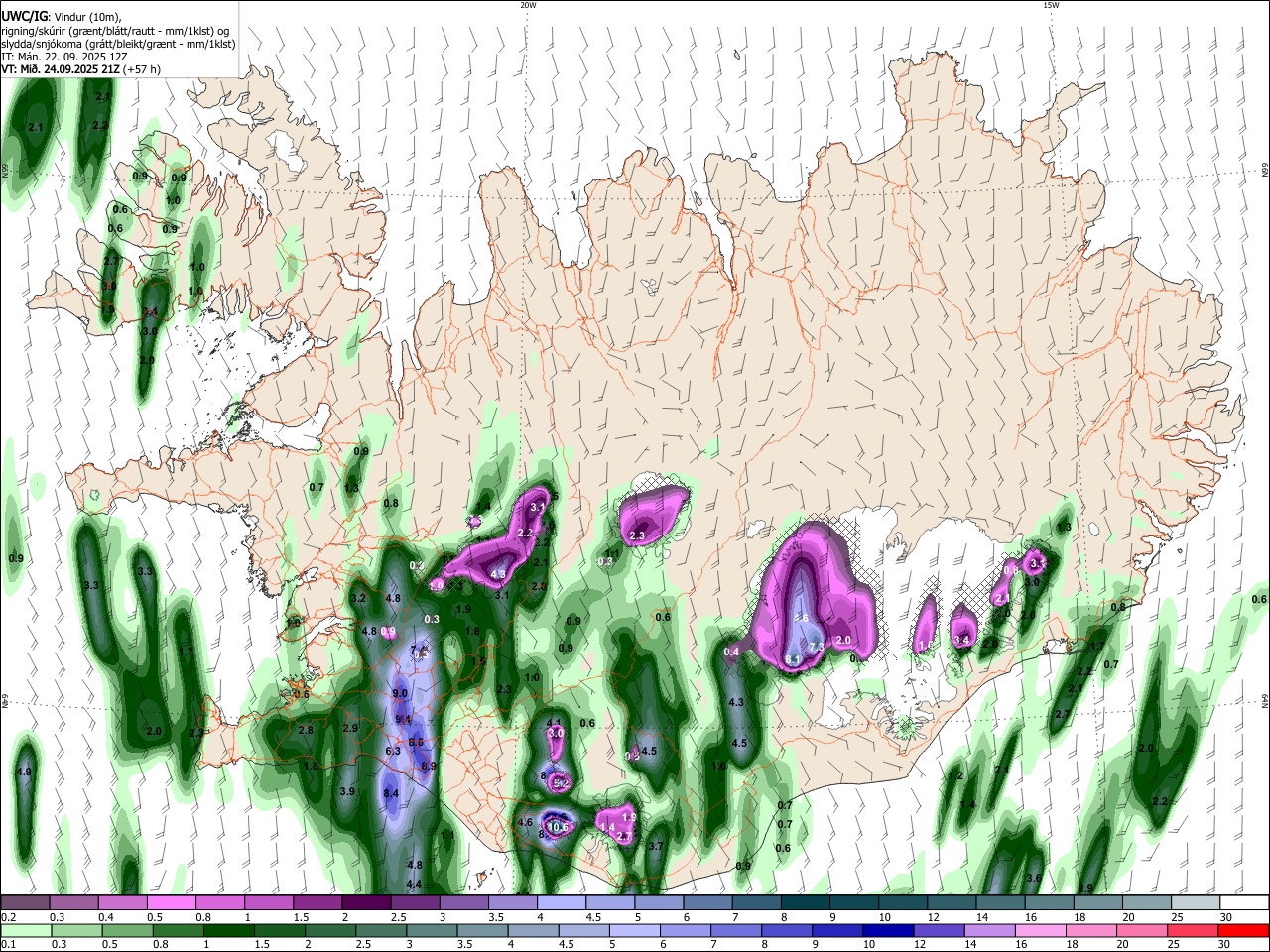Click the pale green swatch between 0.1 and 0.3 in the lower legend row
1270x952 pixels.
[x=28, y=930]
